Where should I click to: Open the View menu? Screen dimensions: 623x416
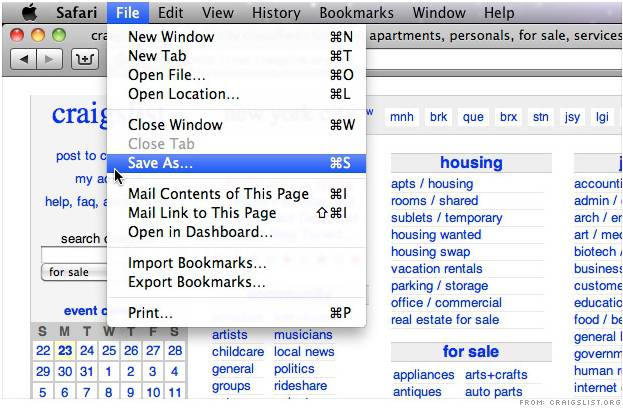pos(217,13)
